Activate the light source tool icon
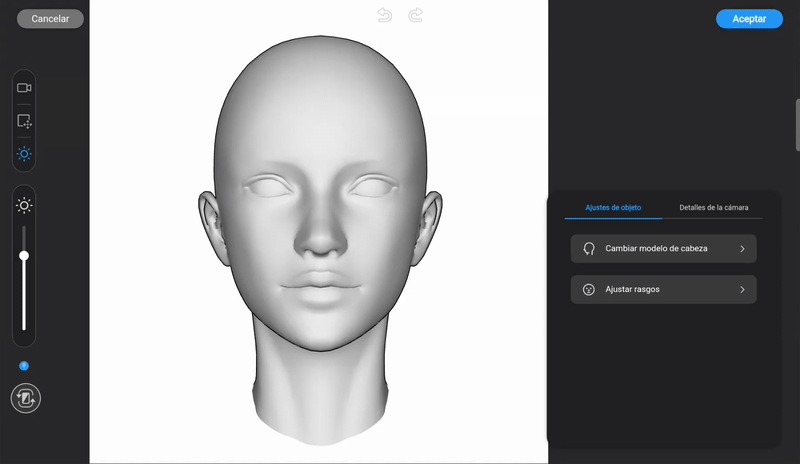 [24, 154]
